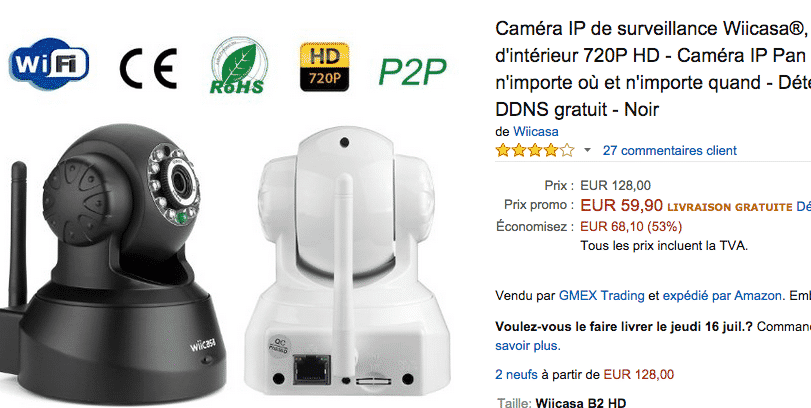
Task: Click the HD 720P badge icon
Action: (x=325, y=67)
